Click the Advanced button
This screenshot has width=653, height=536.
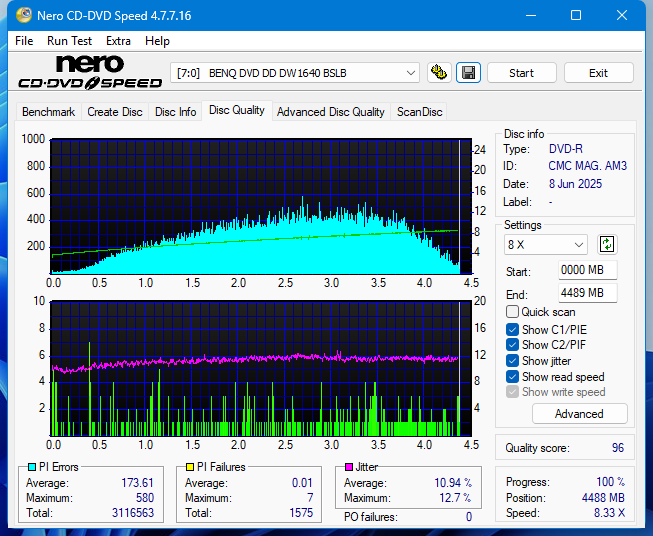click(x=579, y=414)
